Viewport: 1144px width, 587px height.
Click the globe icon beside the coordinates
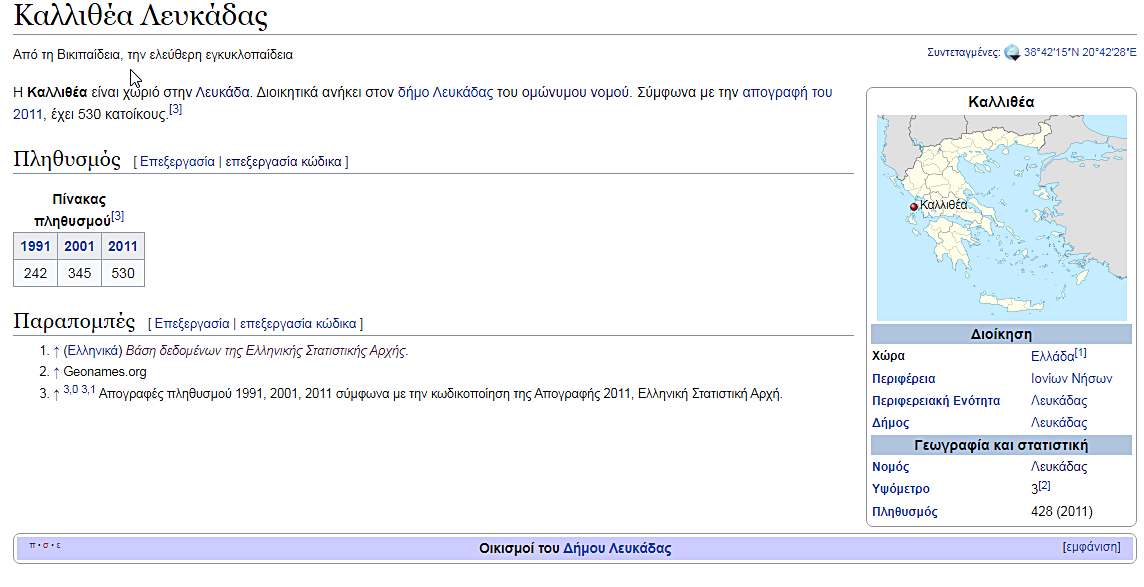(1012, 53)
